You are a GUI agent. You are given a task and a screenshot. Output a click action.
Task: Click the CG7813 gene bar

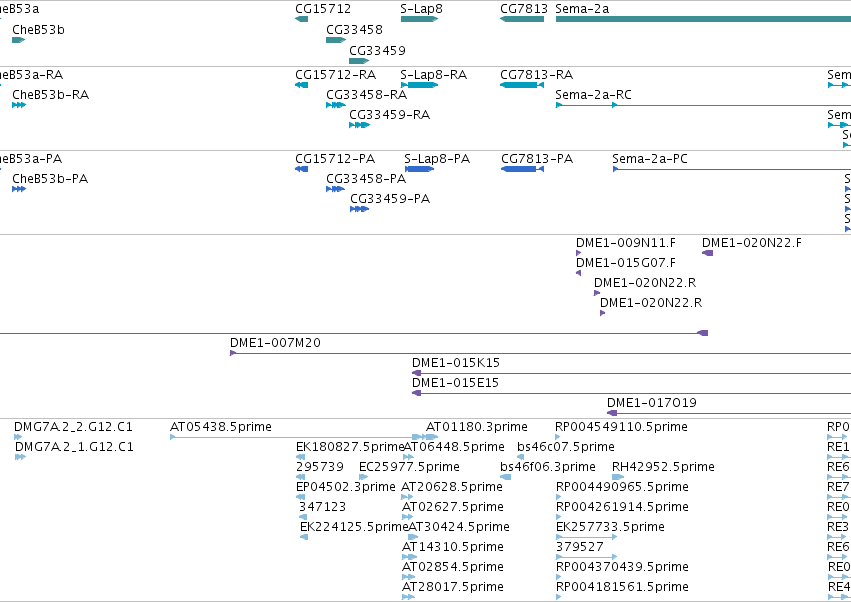pyautogui.click(x=522, y=19)
